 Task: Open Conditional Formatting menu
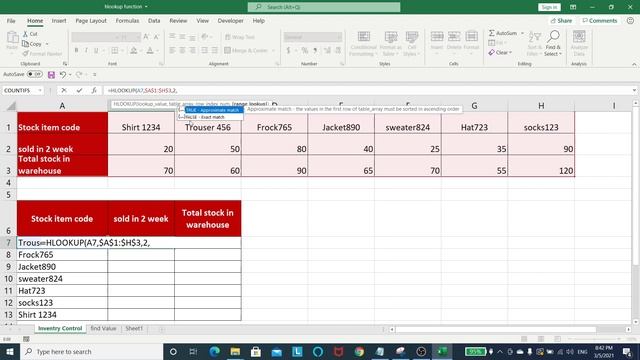pos(363,43)
